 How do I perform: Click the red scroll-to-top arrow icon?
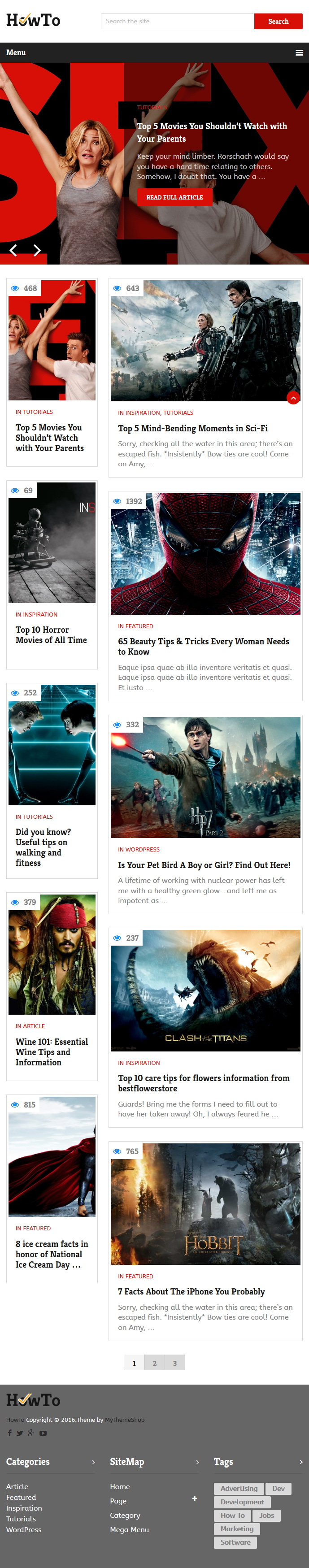(x=293, y=397)
